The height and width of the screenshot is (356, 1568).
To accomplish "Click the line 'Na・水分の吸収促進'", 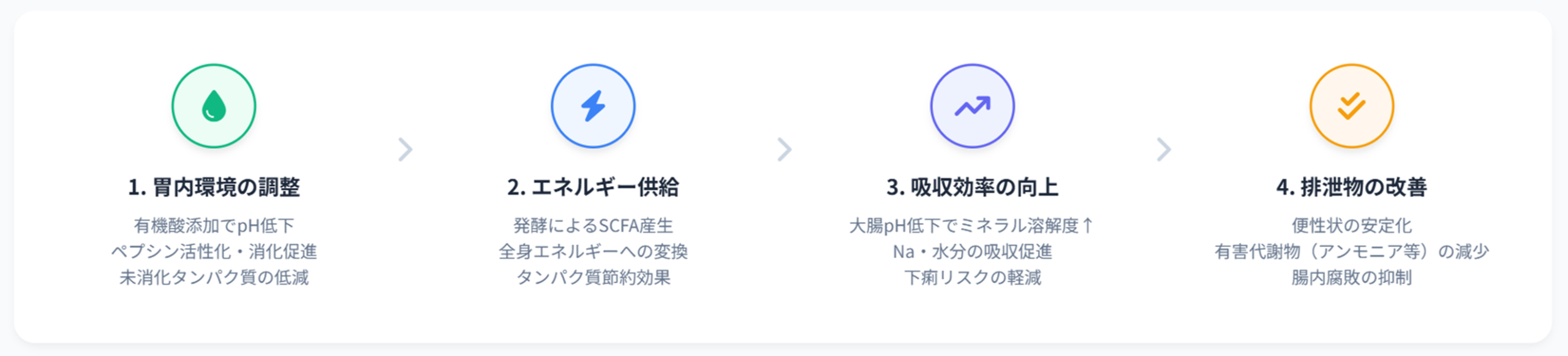I will 972,251.
